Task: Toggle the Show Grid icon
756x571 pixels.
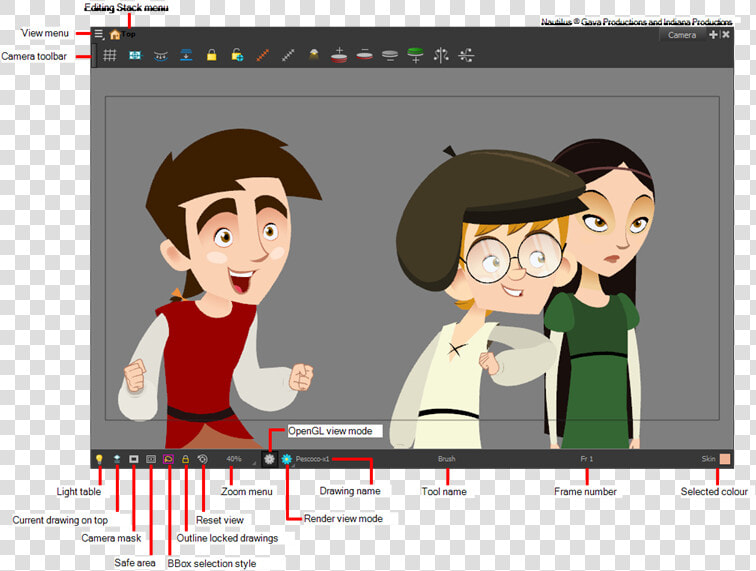Action: pyautogui.click(x=110, y=55)
